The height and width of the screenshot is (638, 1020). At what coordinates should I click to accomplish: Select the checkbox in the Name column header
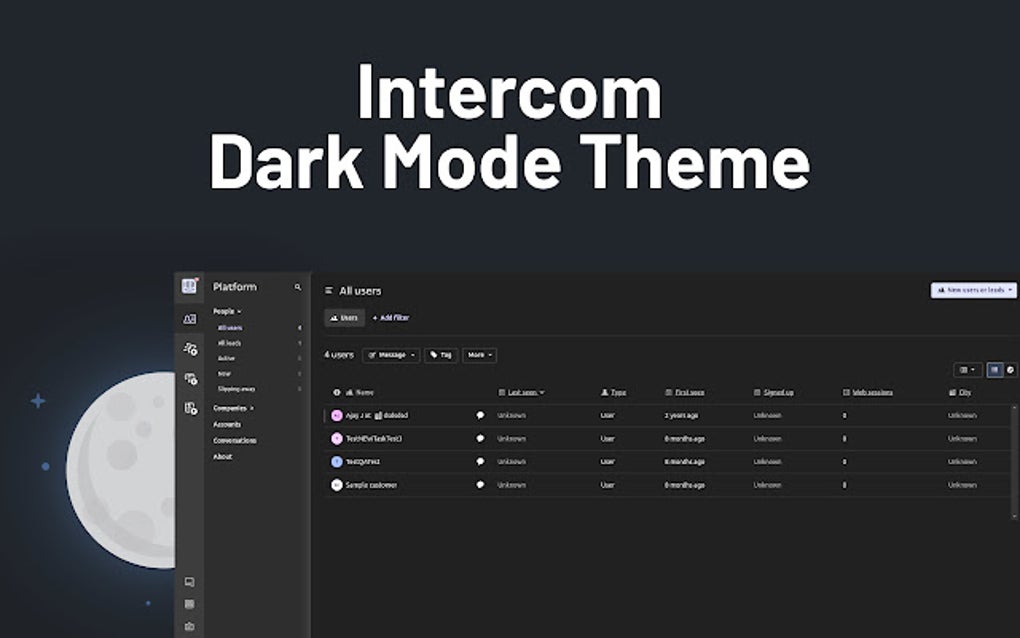(x=336, y=392)
